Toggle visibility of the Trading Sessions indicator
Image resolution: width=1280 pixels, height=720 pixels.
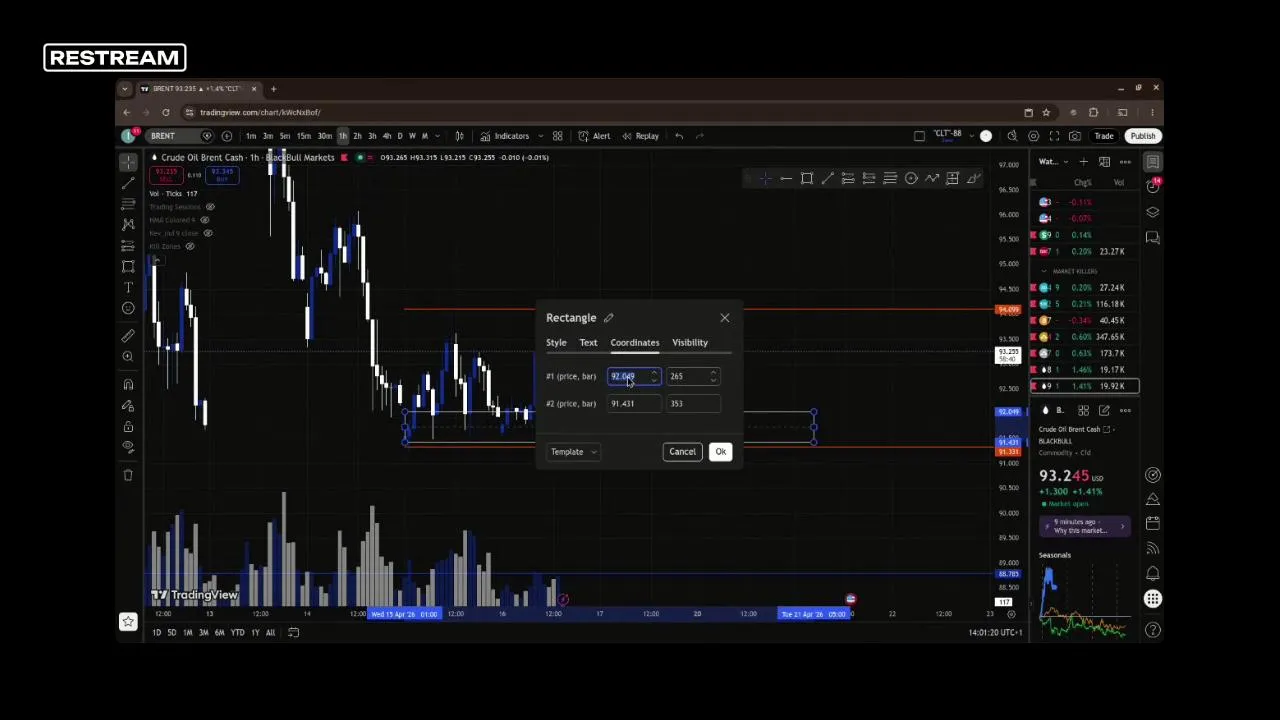click(210, 207)
